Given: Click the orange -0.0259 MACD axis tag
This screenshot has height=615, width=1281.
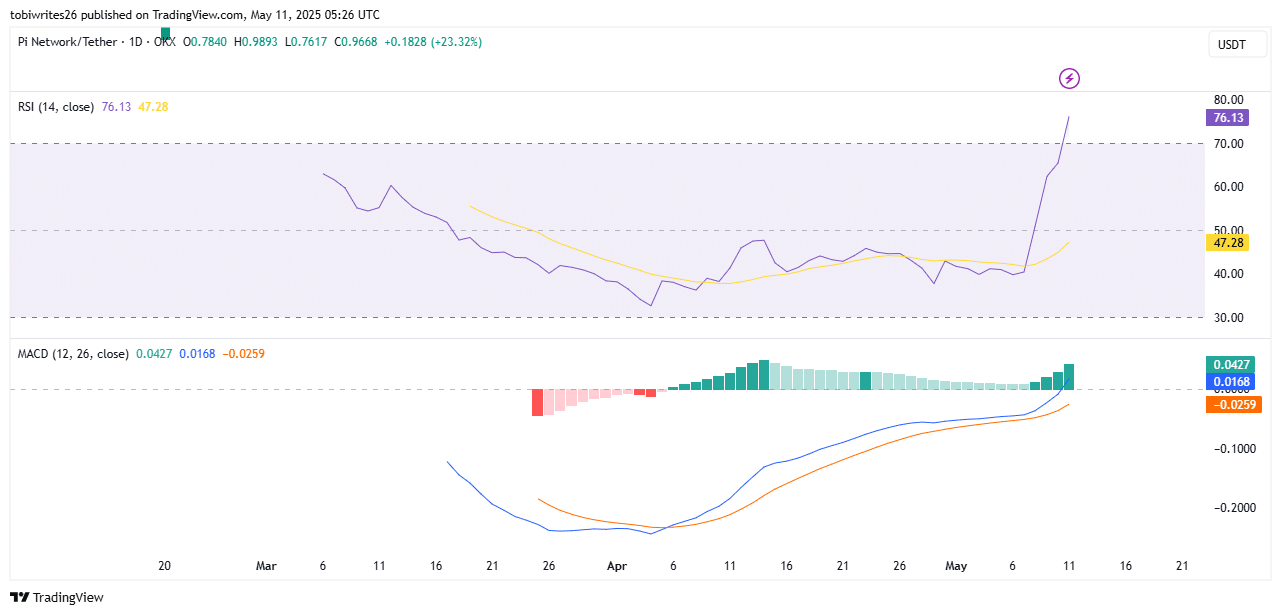Looking at the screenshot, I should point(1234,405).
